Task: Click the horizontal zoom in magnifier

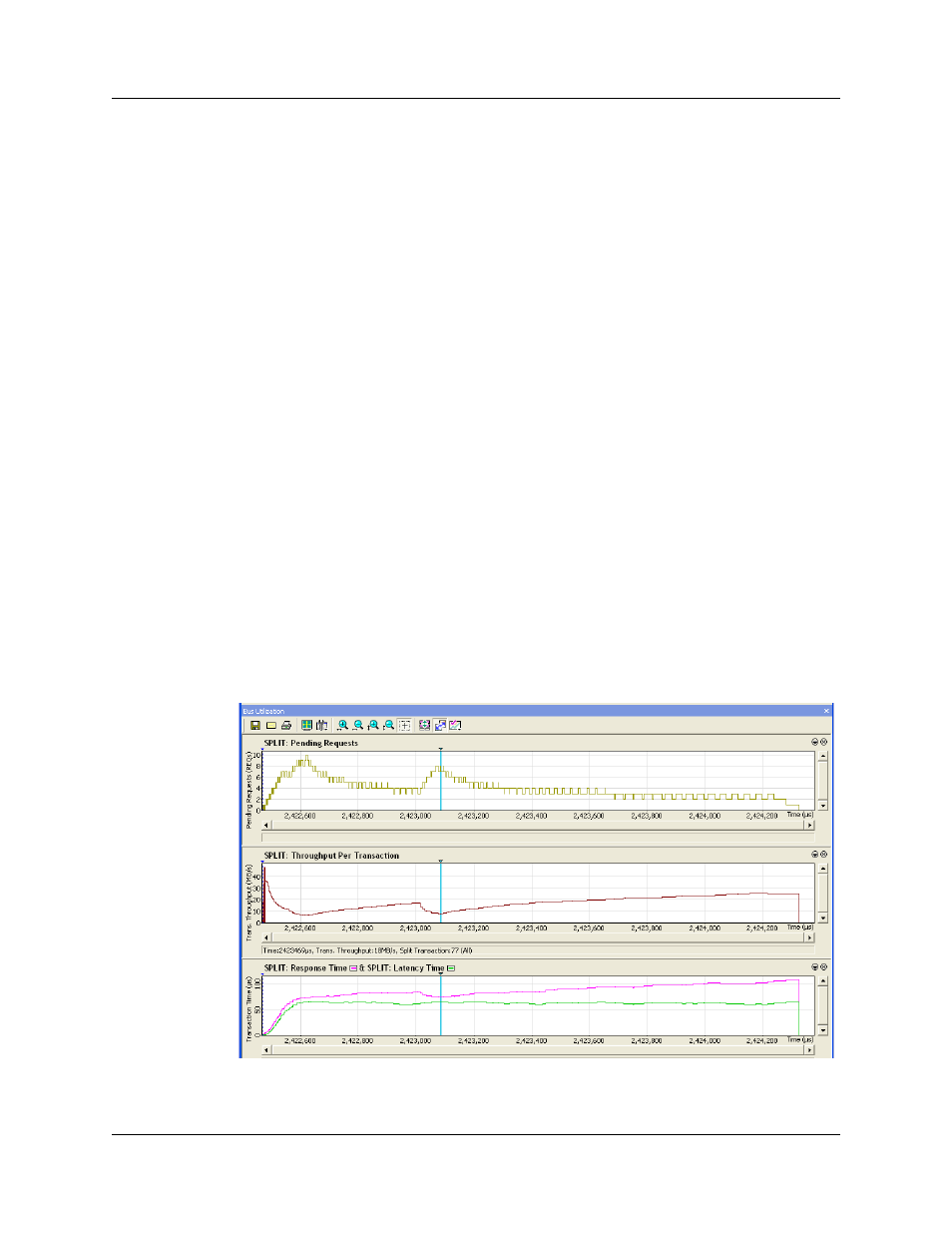Action: (x=342, y=726)
